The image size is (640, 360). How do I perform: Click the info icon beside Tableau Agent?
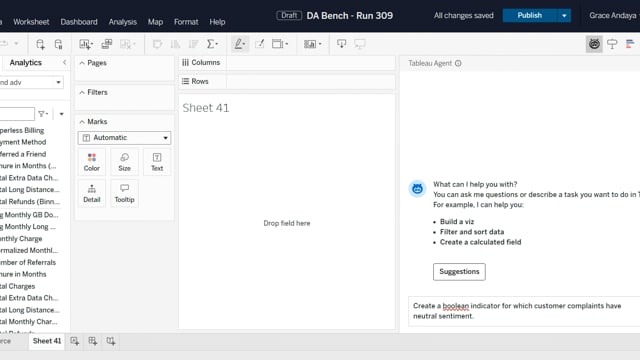(458, 63)
